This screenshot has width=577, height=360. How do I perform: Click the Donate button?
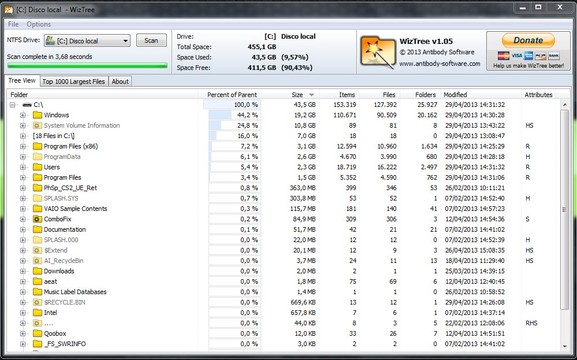[x=528, y=40]
